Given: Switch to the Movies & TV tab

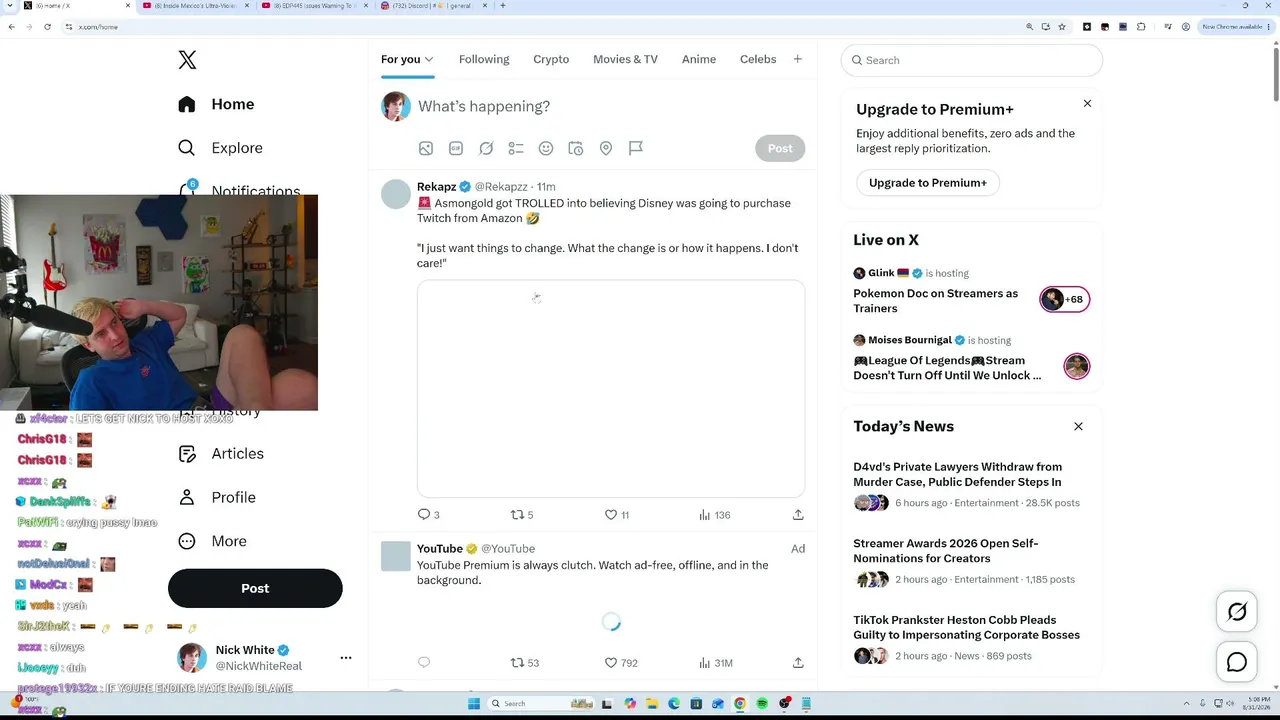Looking at the screenshot, I should tap(625, 59).
